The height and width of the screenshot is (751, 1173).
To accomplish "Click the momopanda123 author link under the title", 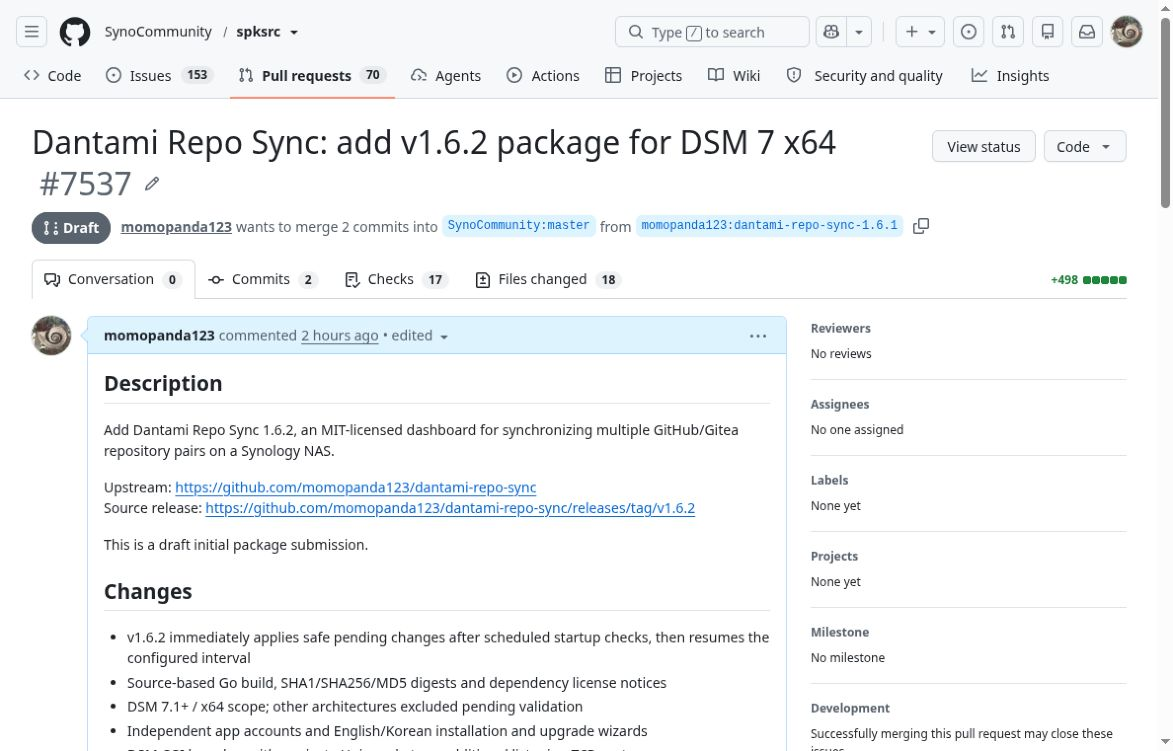I will click(177, 227).
